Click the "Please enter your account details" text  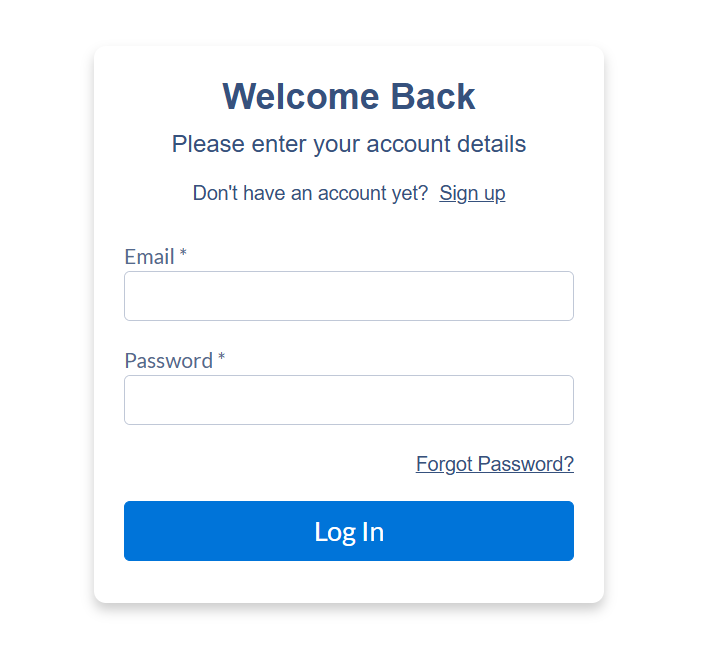click(x=348, y=144)
